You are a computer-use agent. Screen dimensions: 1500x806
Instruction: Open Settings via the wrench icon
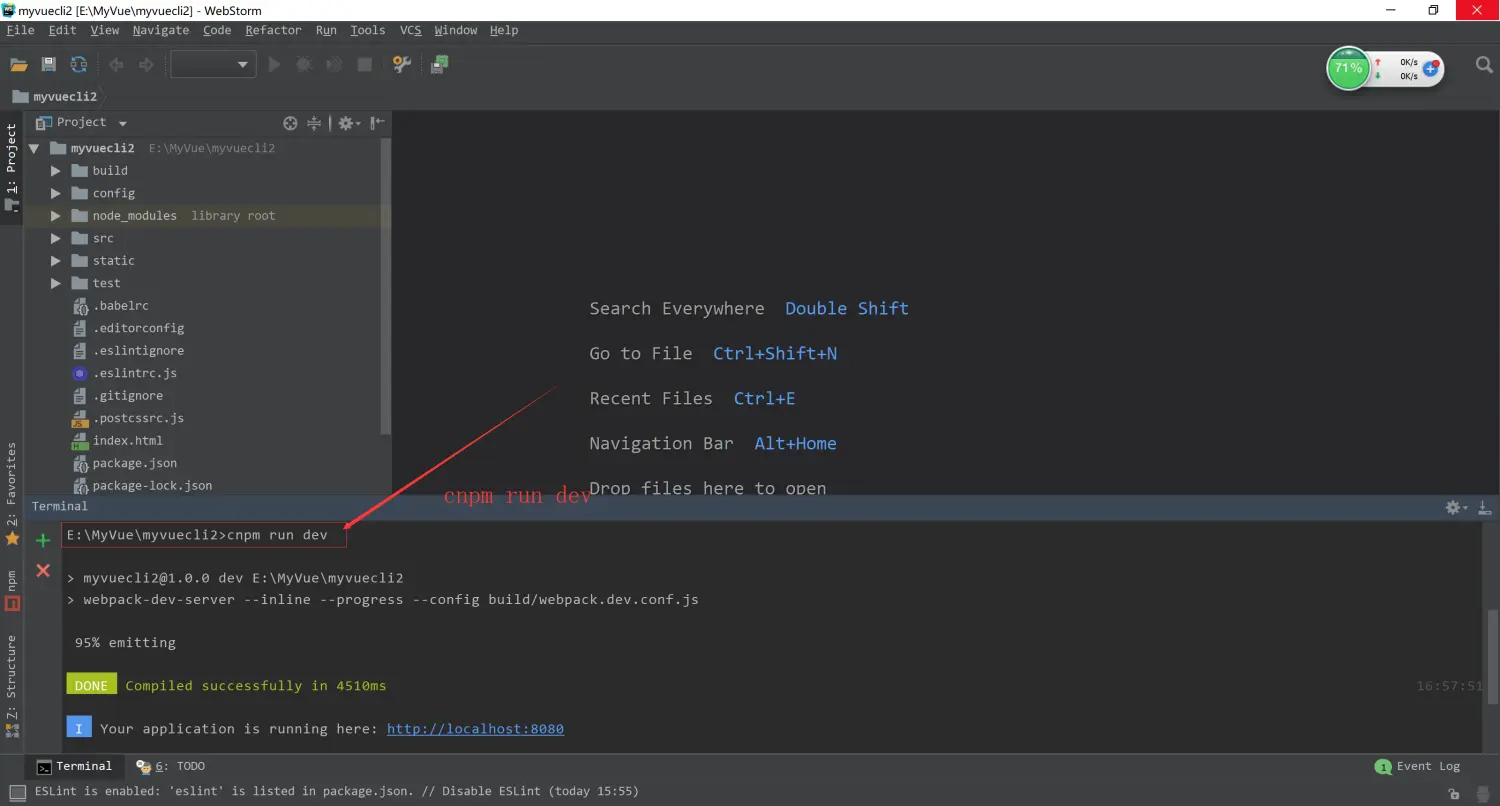coord(402,65)
